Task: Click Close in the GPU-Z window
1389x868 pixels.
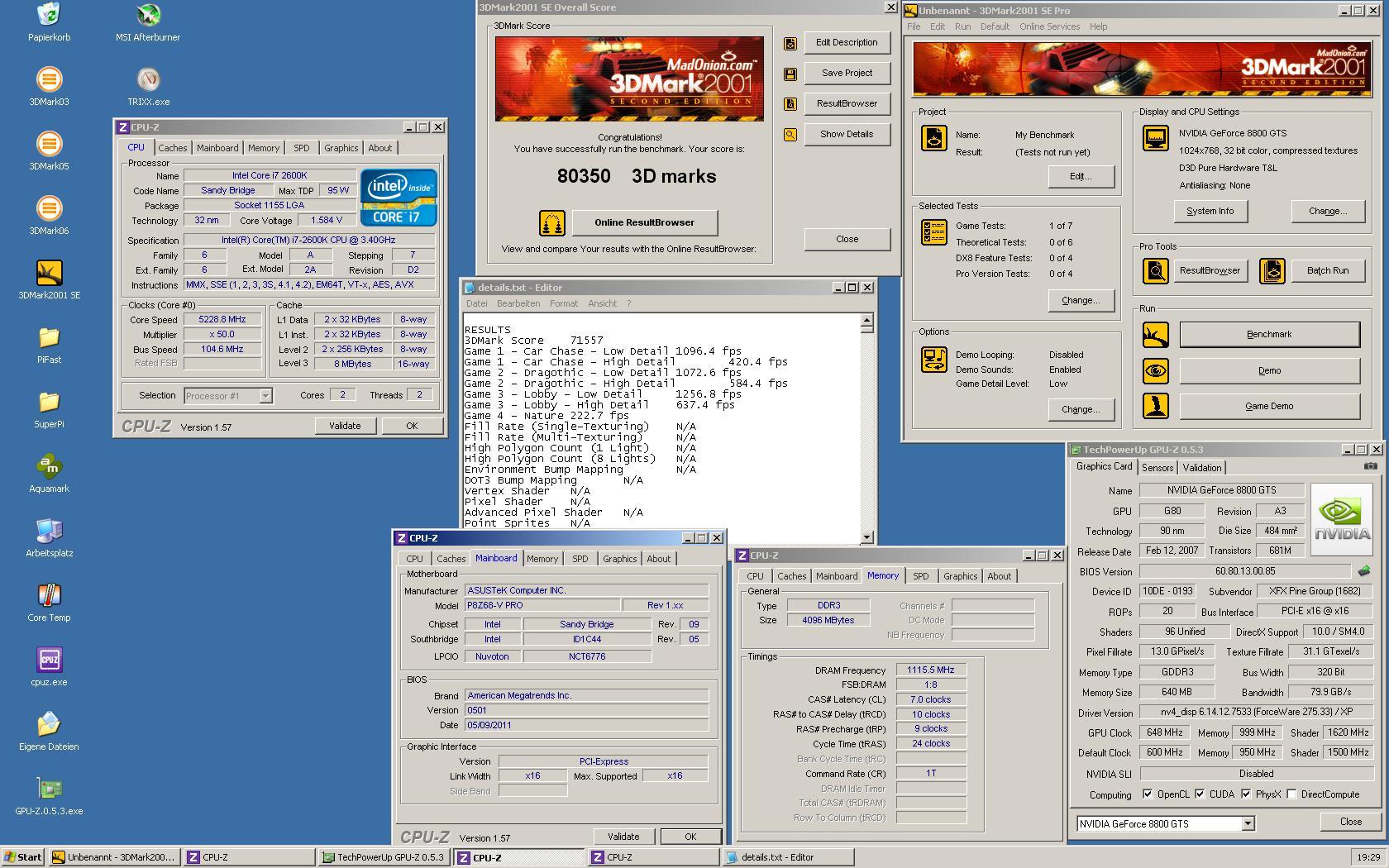Action: 1351,822
